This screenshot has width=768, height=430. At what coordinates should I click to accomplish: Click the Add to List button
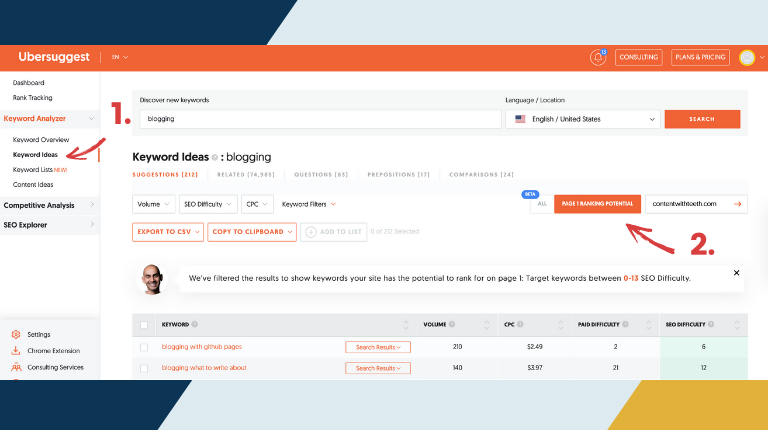tap(334, 232)
